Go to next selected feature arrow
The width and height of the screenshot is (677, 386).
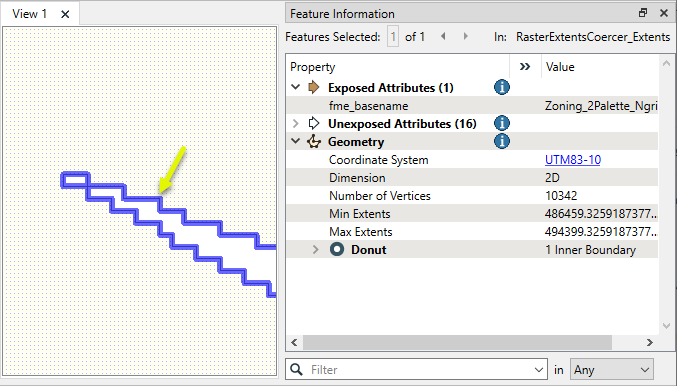coord(465,36)
